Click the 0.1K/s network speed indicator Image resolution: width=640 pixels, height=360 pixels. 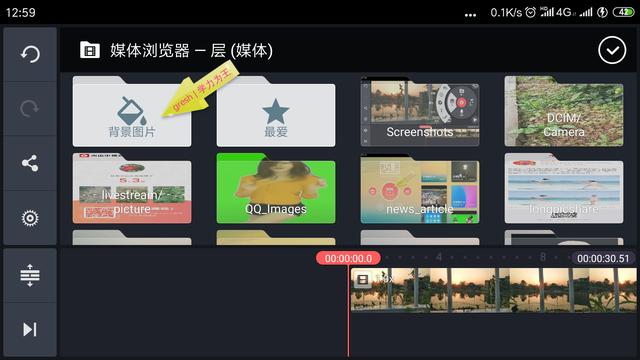(x=506, y=13)
